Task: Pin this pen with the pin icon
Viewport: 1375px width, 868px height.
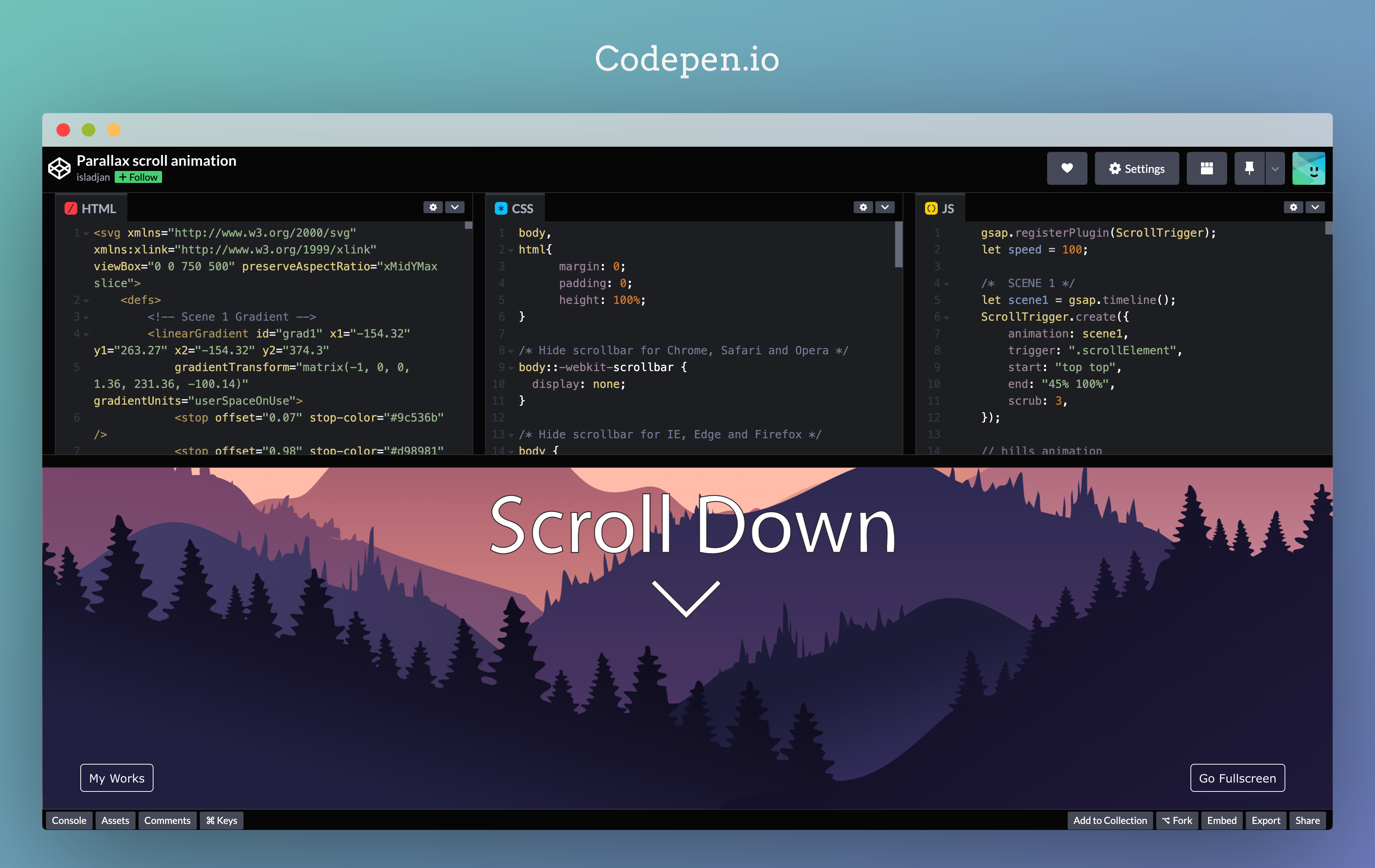Action: click(1249, 168)
